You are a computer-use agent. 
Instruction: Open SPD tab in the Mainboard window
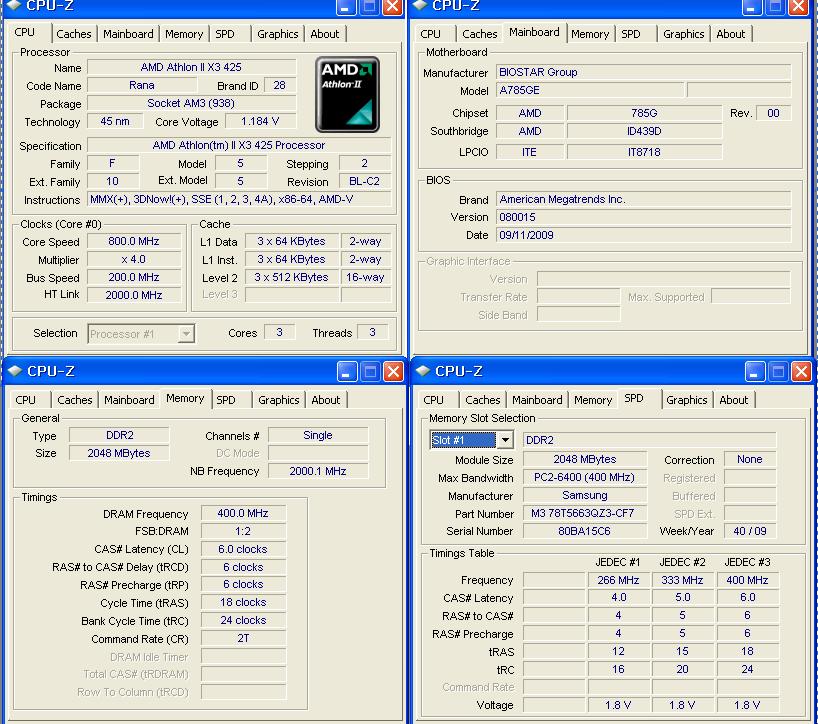[631, 34]
